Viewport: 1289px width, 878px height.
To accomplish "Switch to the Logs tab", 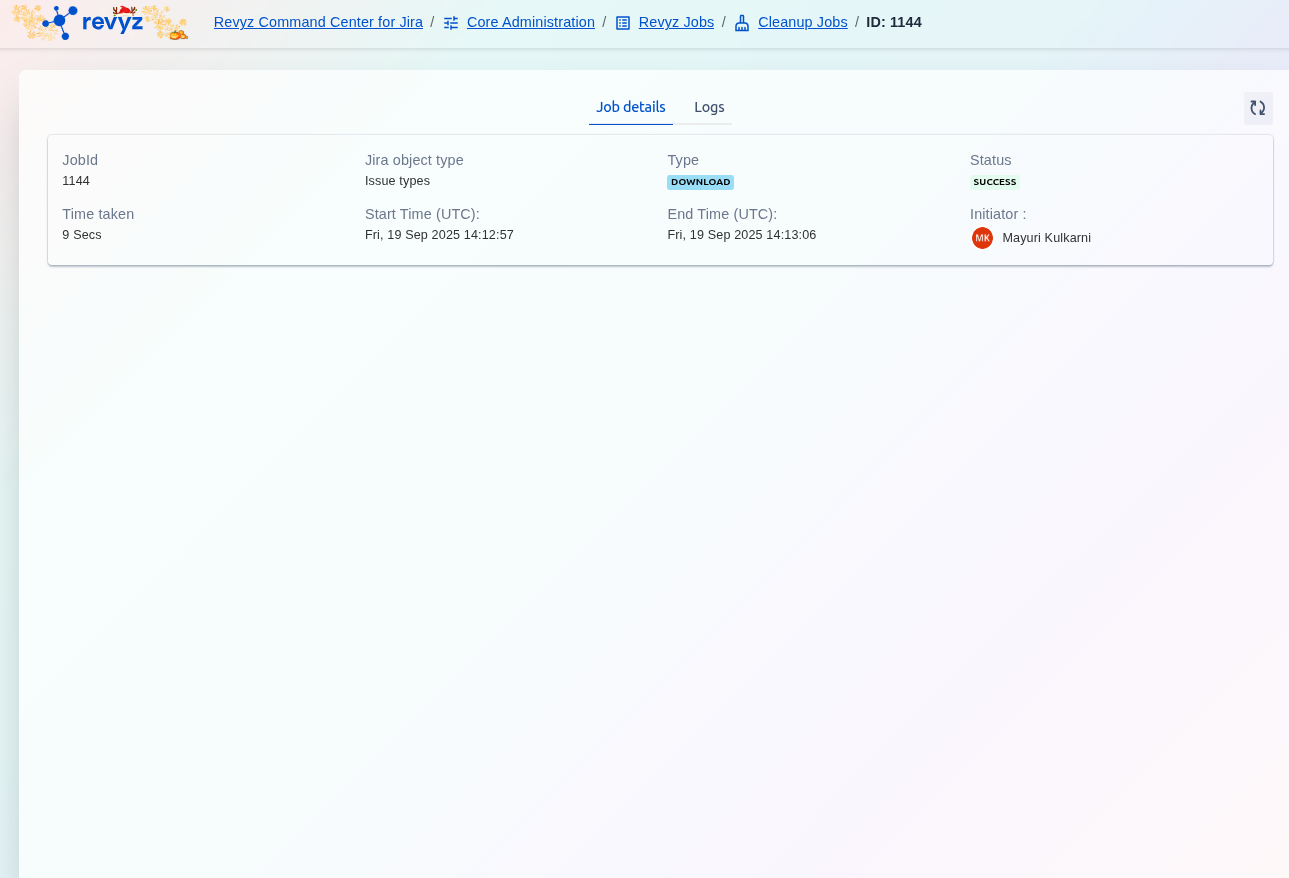I will [709, 107].
